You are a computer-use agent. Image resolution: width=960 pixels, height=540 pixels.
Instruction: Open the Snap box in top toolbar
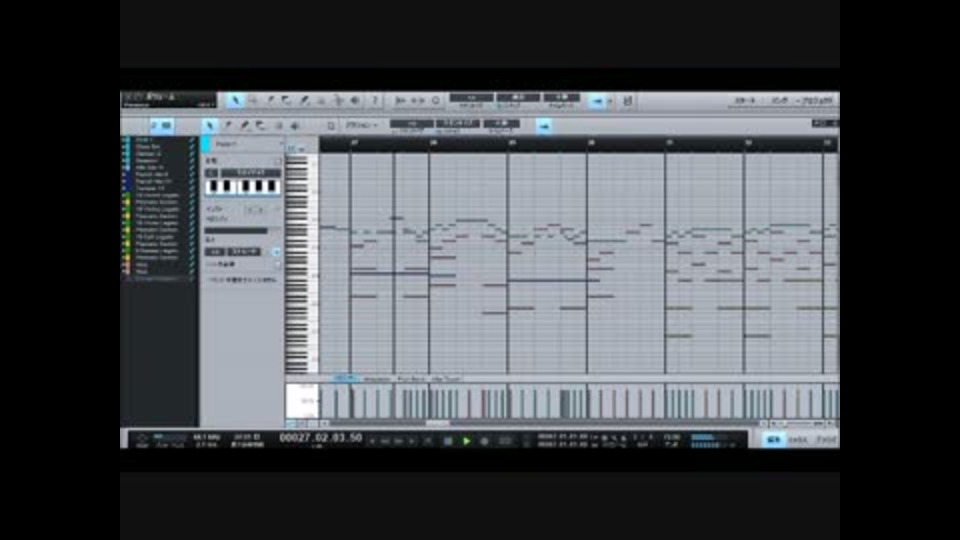coord(561,97)
